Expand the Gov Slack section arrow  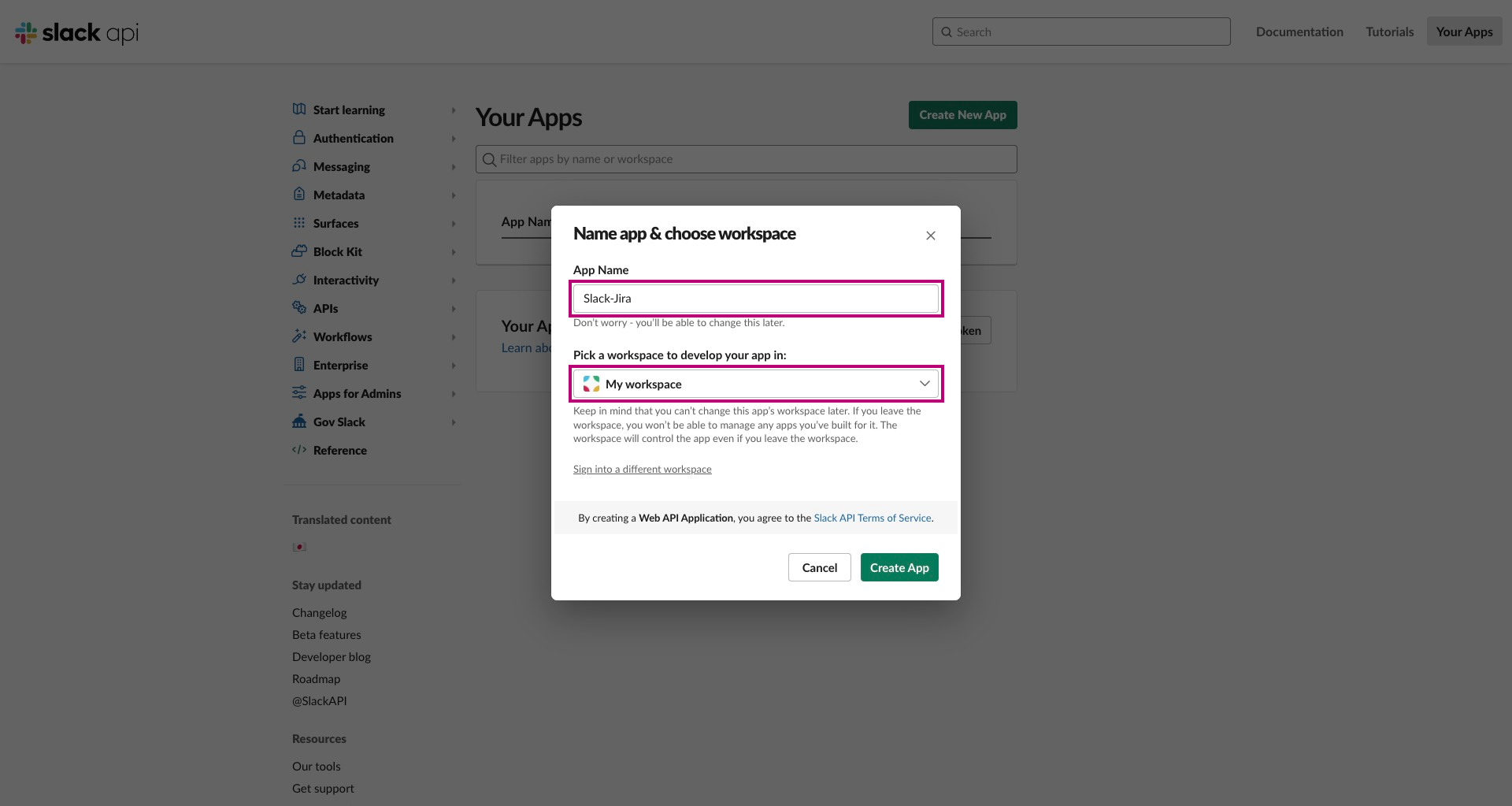tap(454, 422)
